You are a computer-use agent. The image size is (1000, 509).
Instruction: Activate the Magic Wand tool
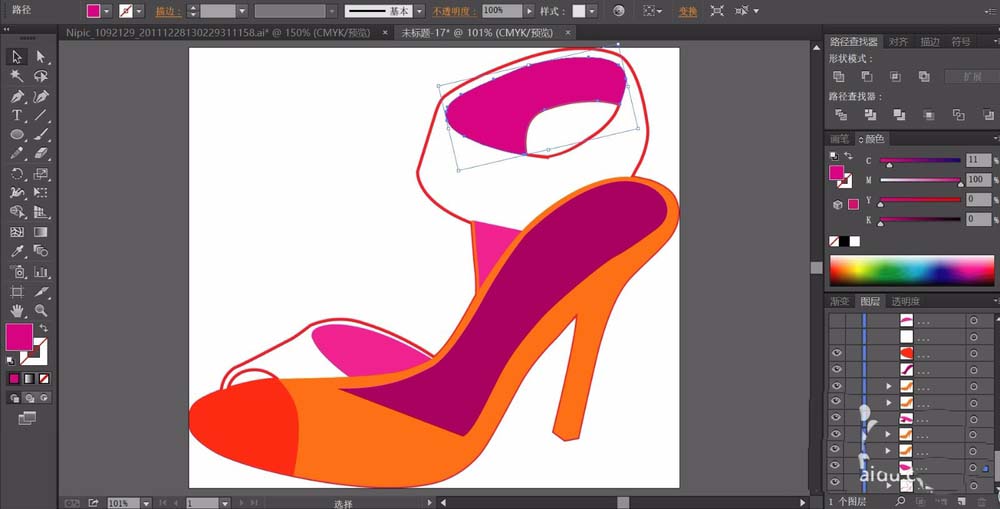click(17, 76)
